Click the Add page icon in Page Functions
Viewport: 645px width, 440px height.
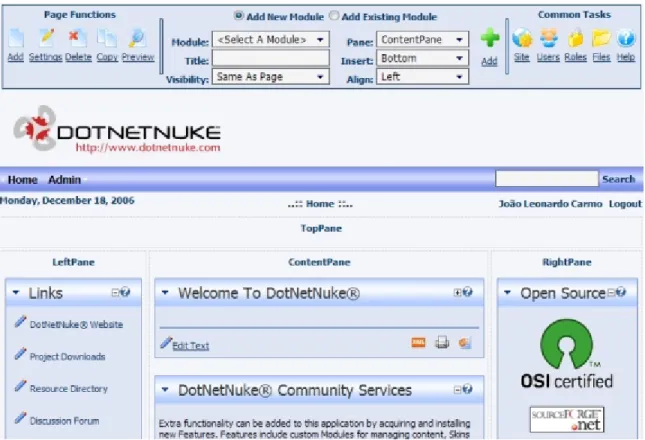click(x=16, y=38)
